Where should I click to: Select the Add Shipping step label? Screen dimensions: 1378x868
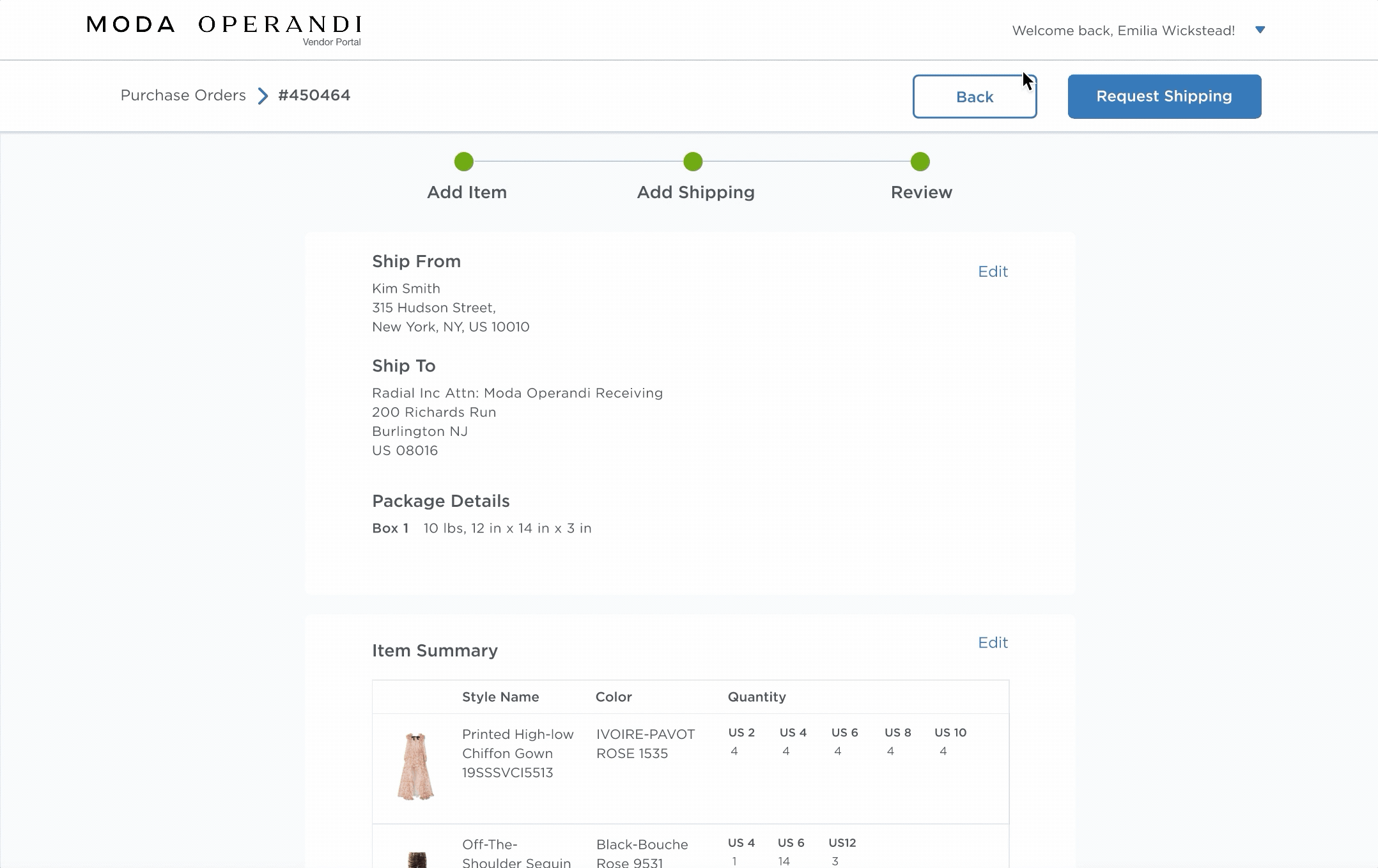[x=695, y=192]
